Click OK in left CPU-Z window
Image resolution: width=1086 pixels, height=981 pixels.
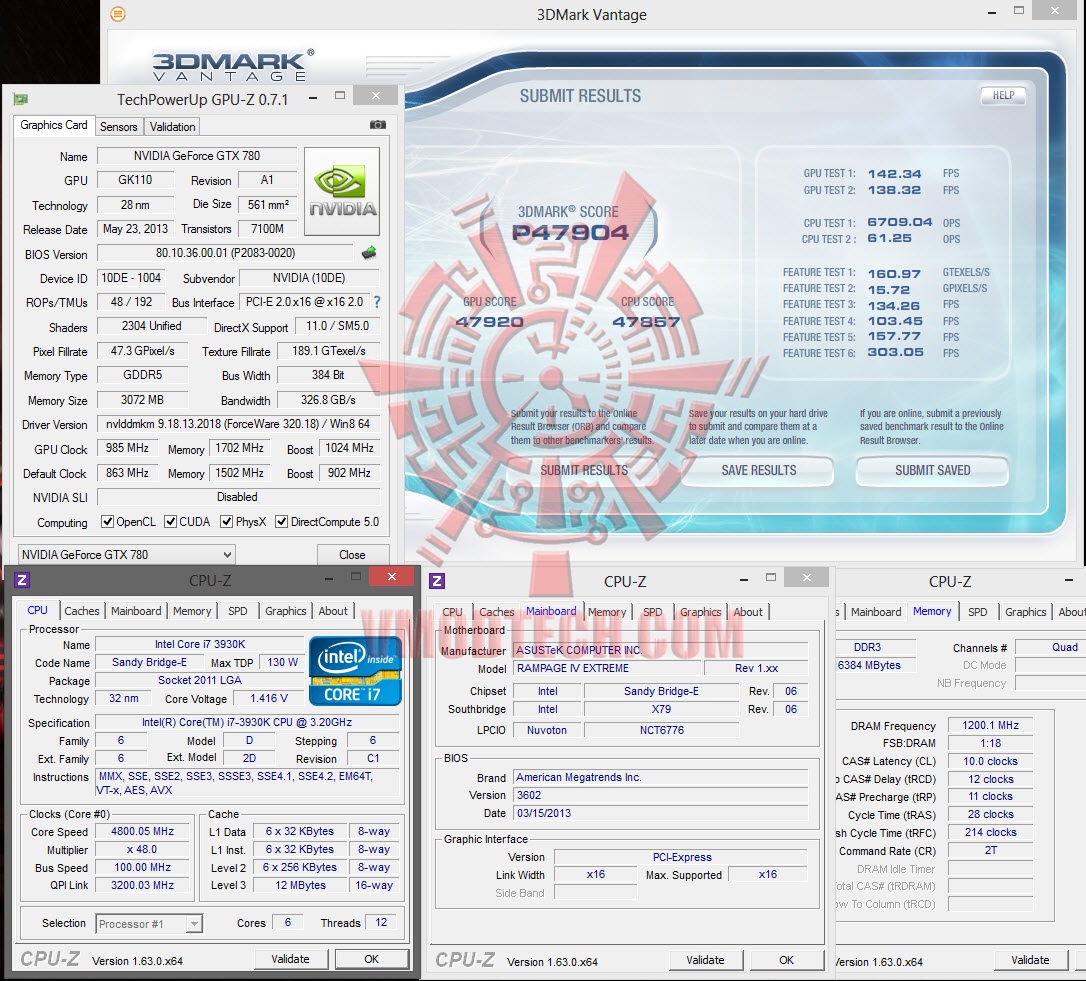point(372,959)
